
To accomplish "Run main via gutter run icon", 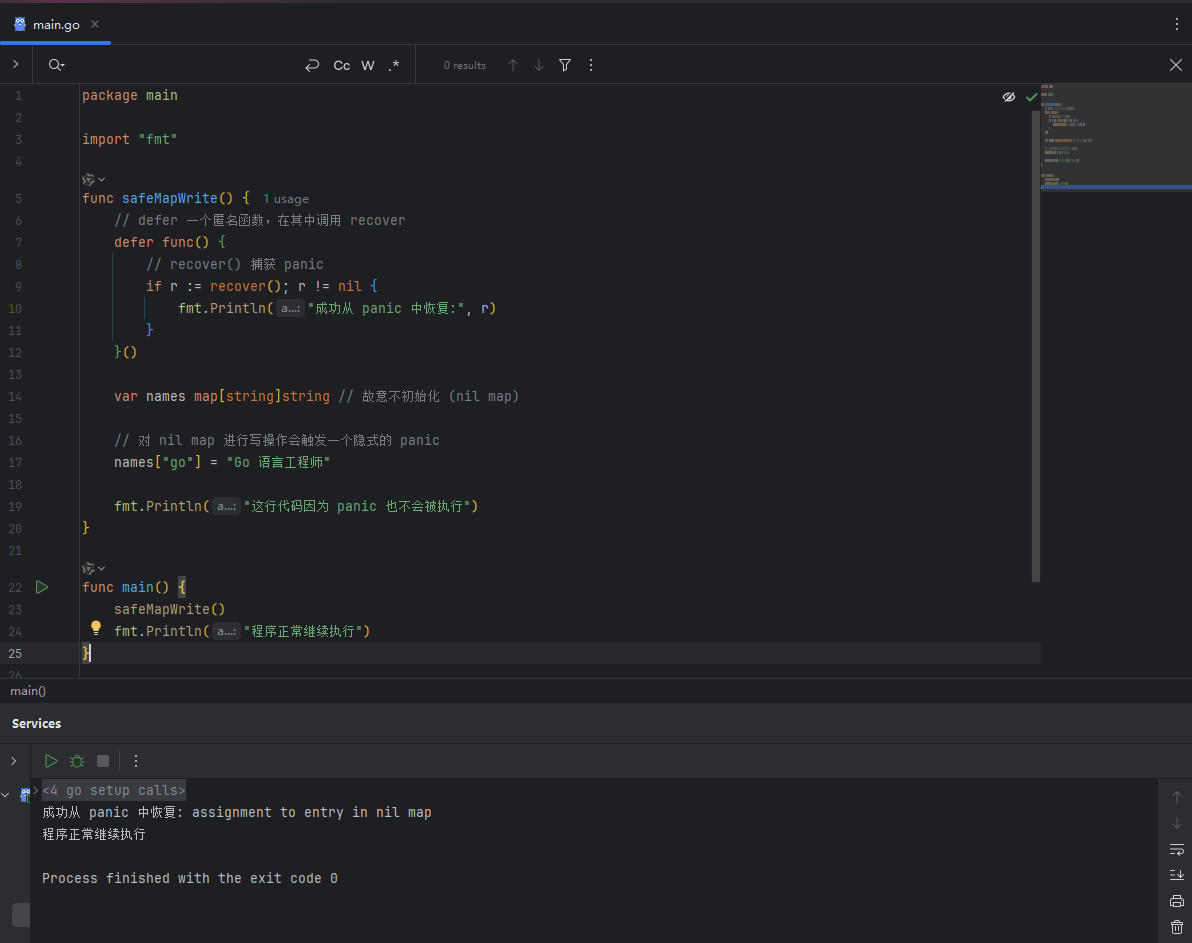I will [42, 587].
